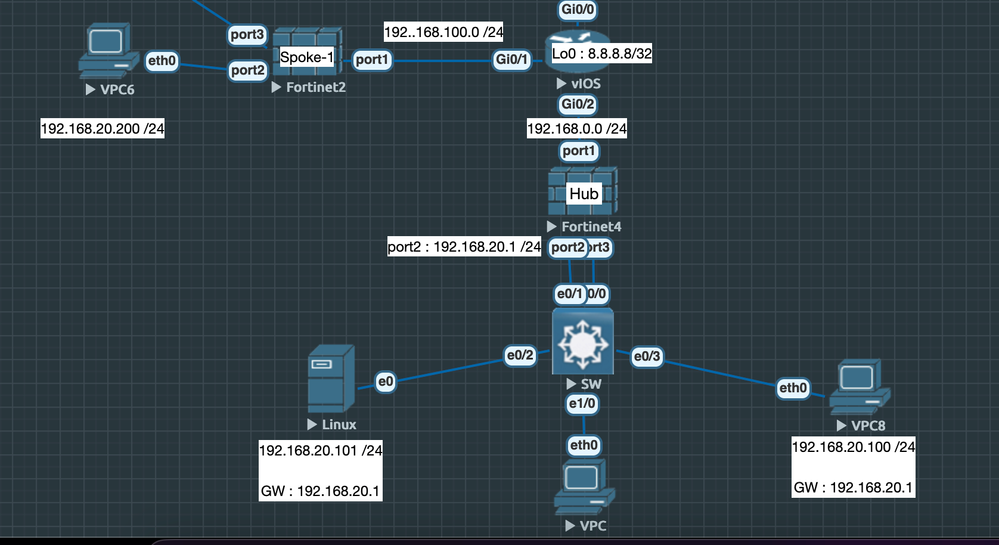Click the VPC8 node name
This screenshot has width=999, height=545.
tap(868, 426)
